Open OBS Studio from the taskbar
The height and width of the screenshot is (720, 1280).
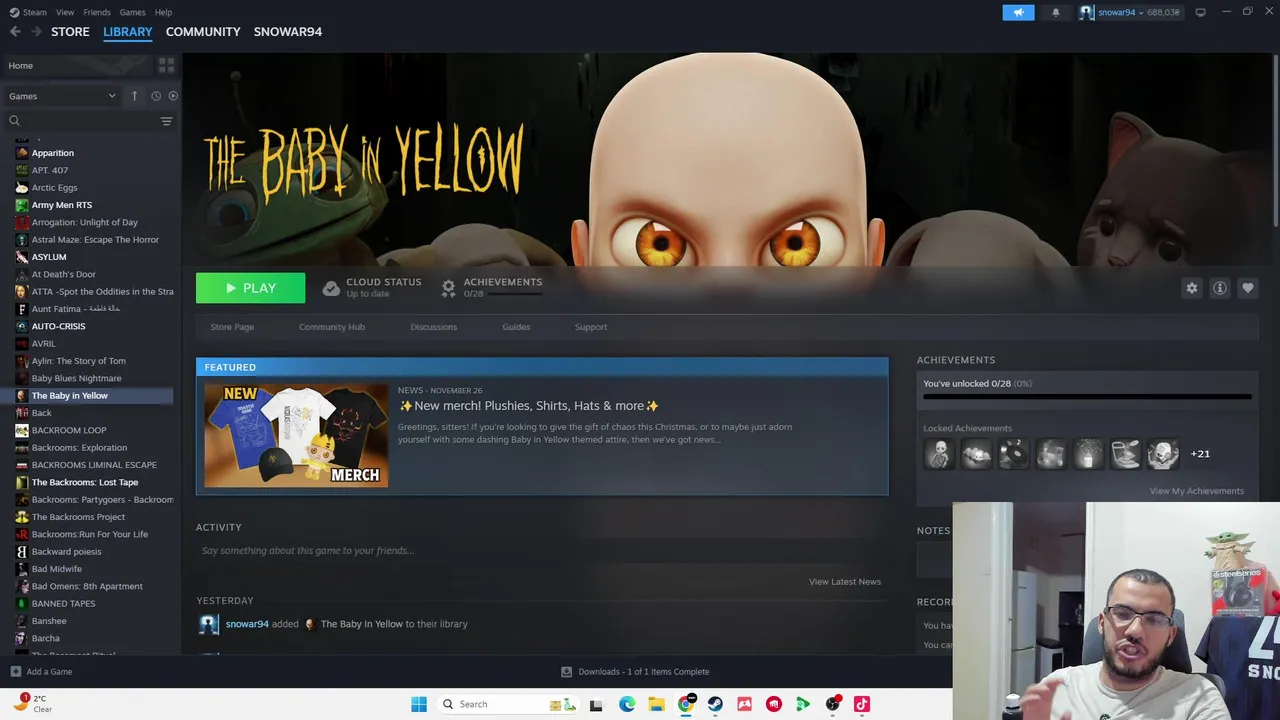click(832, 704)
